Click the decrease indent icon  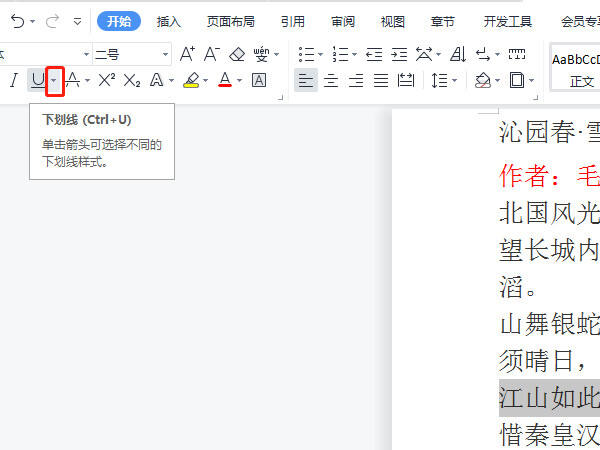pyautogui.click(x=374, y=54)
